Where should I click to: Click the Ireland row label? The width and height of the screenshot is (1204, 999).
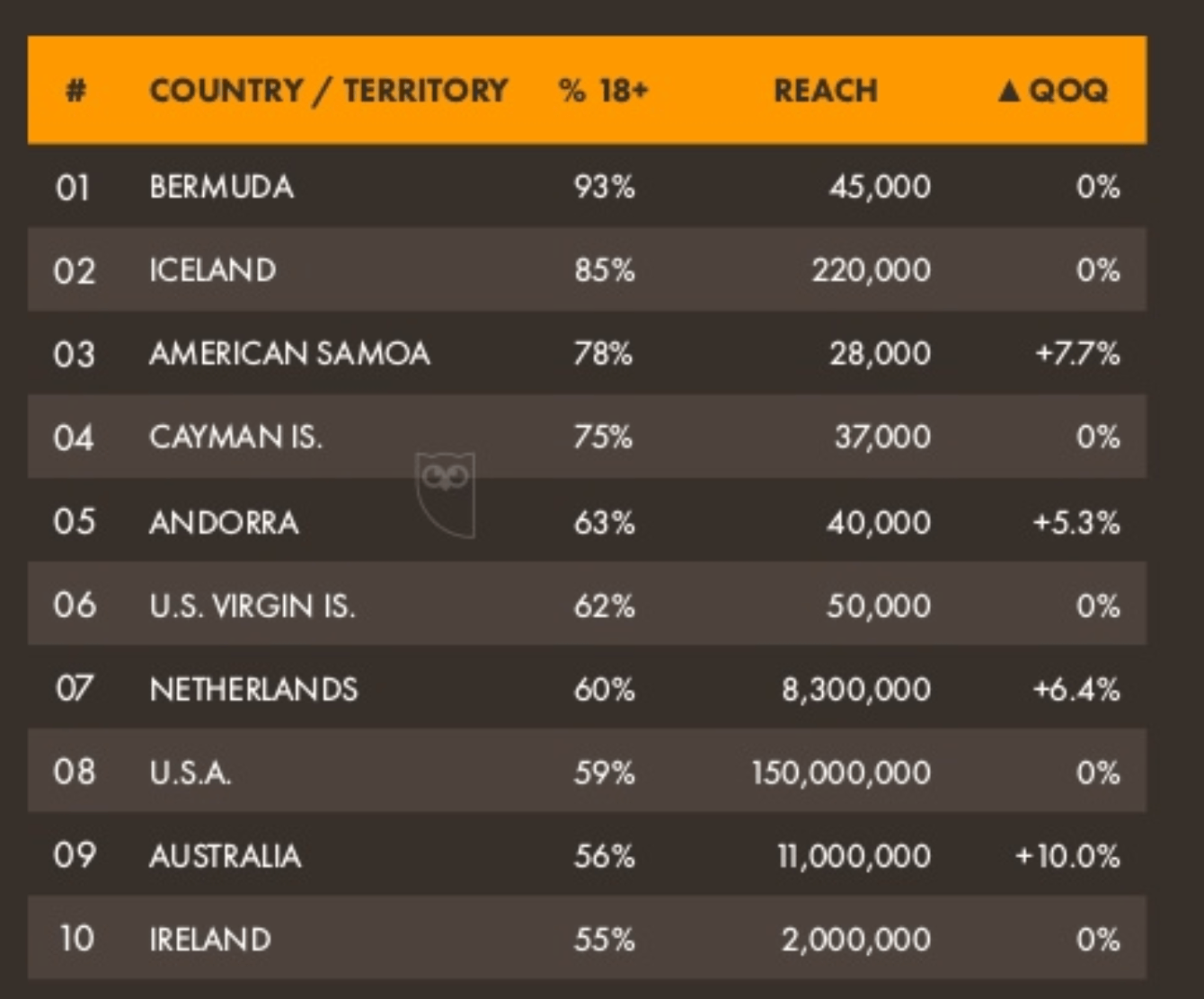210,940
